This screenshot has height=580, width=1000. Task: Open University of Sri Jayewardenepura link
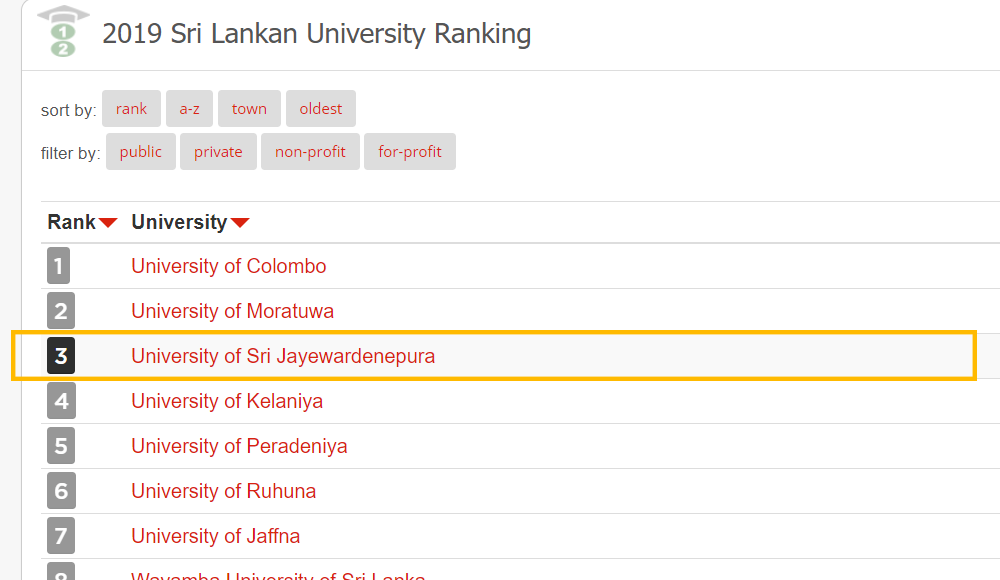pyautogui.click(x=283, y=356)
